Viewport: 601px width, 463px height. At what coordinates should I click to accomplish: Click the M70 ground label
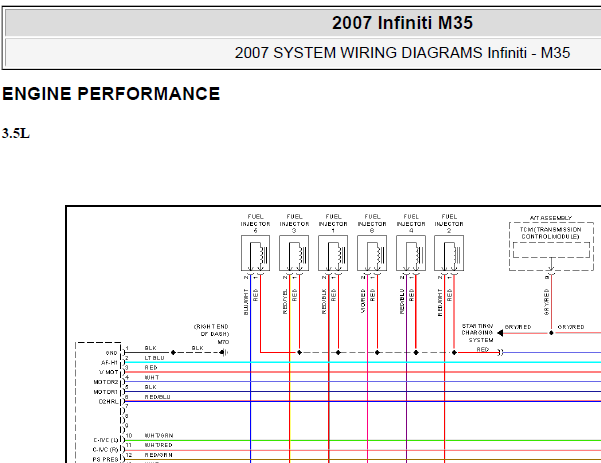[223, 342]
